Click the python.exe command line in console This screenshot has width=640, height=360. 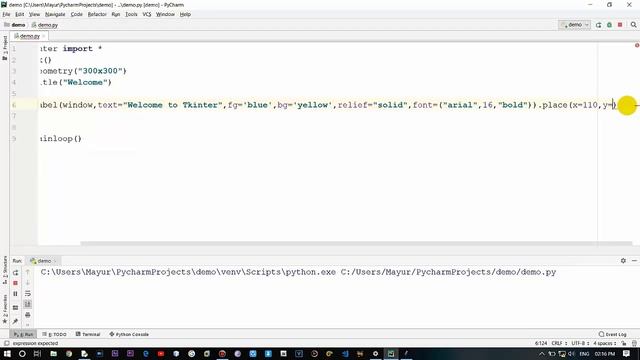tap(298, 272)
